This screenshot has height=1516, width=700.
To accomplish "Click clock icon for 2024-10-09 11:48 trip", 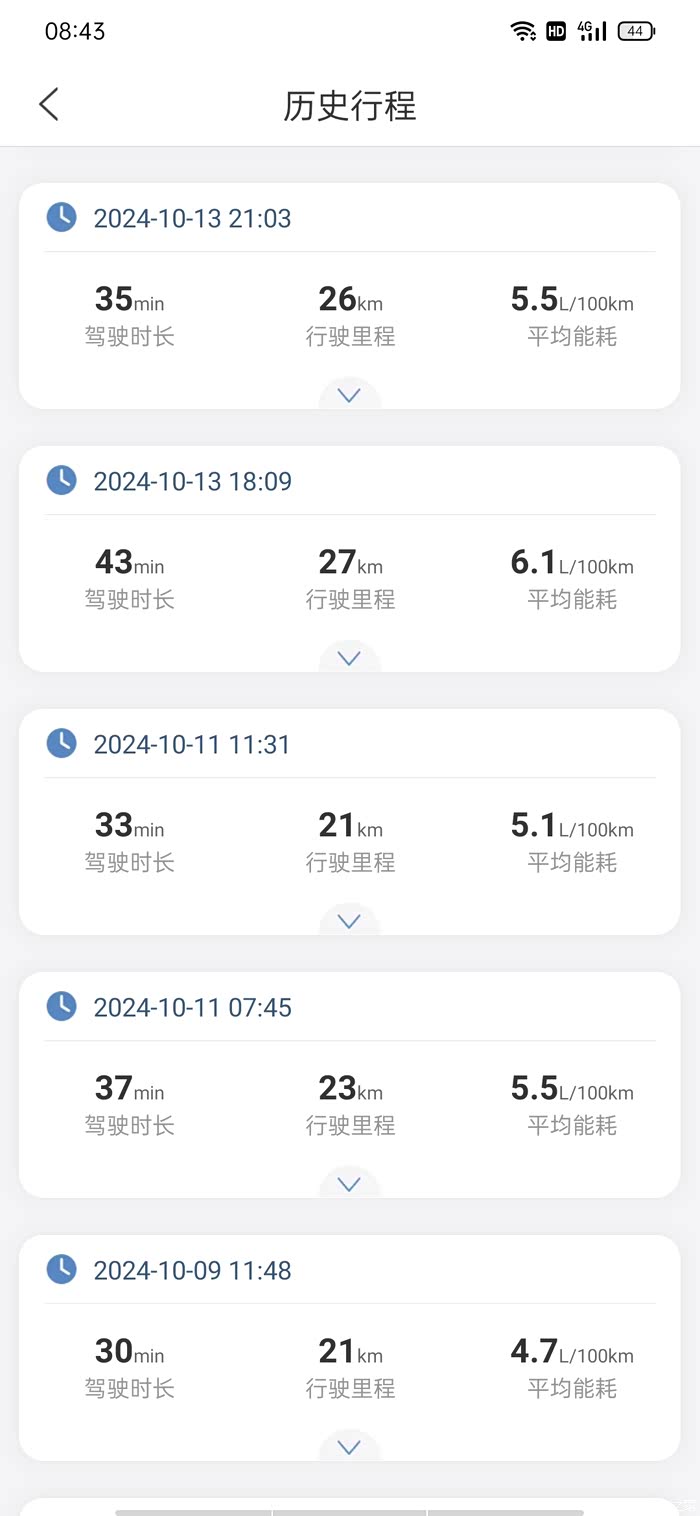I will tap(62, 1269).
